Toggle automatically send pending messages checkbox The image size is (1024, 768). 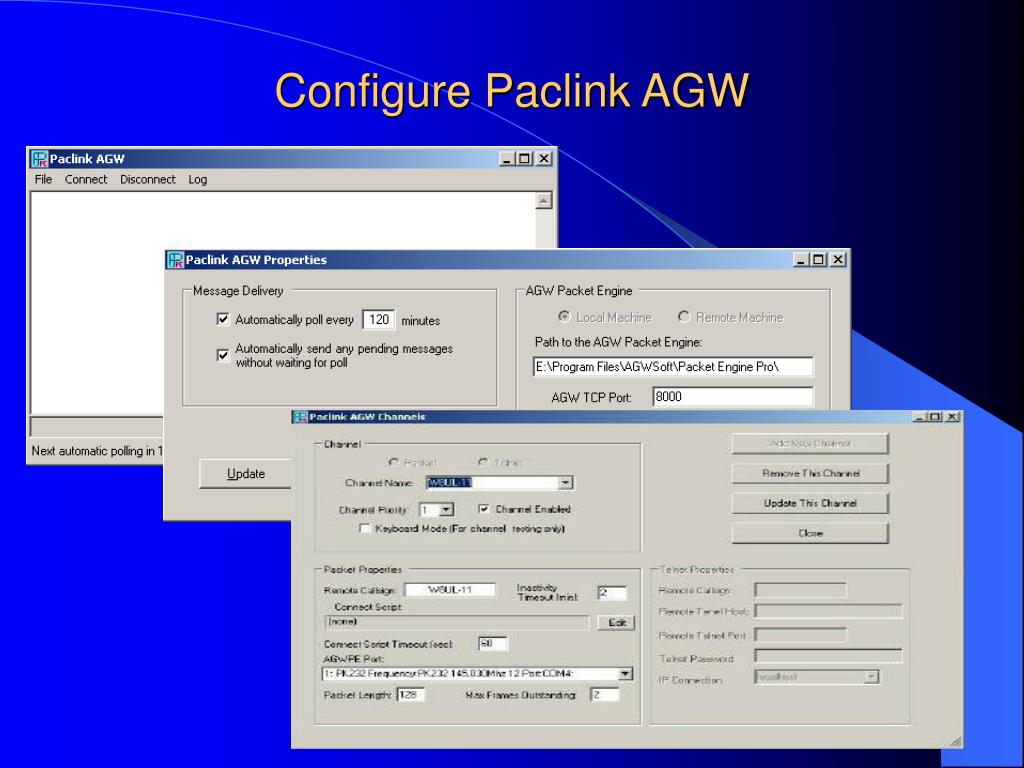click(x=223, y=355)
